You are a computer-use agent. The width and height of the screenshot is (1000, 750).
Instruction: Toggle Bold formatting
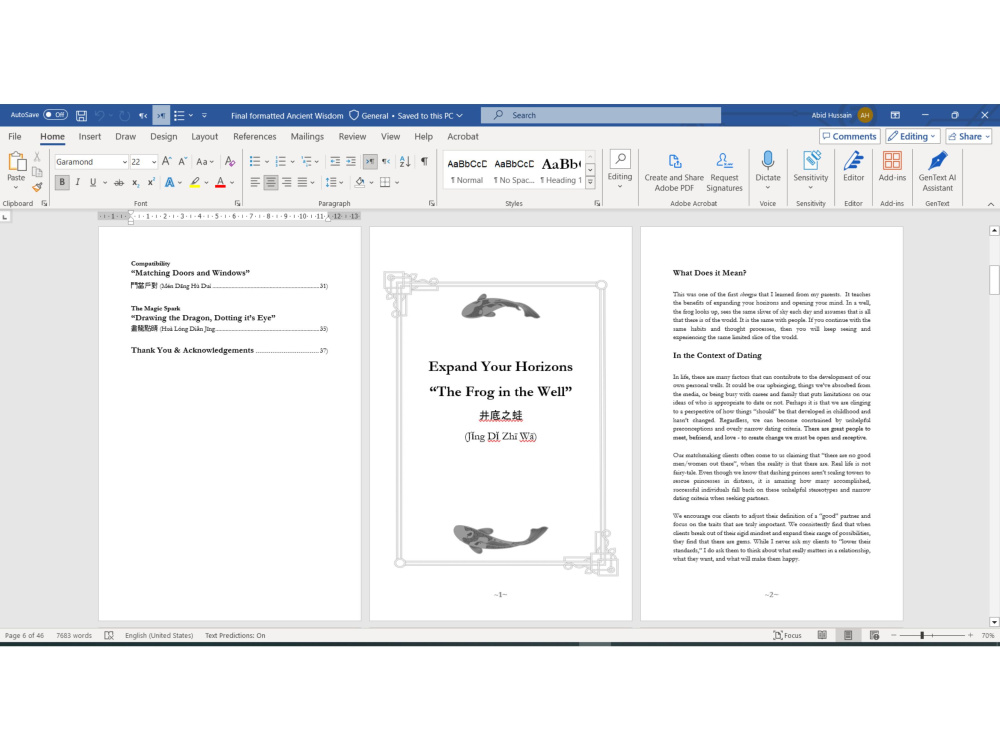62,182
